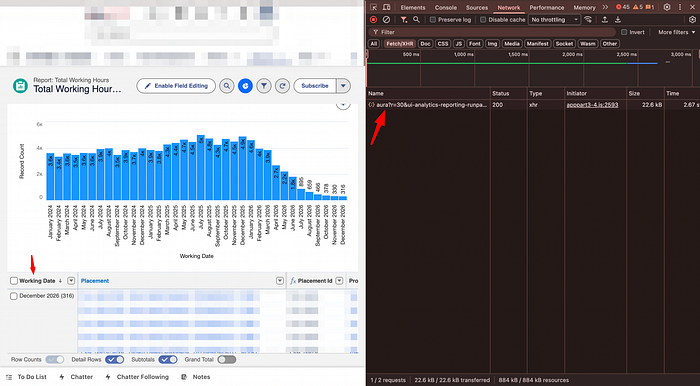Click the Status column header
The width and height of the screenshot is (700, 386).
tap(508, 94)
